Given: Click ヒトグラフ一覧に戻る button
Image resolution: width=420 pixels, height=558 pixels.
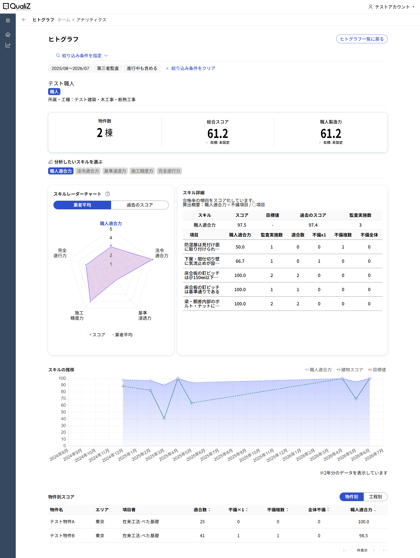Looking at the screenshot, I should (362, 39).
